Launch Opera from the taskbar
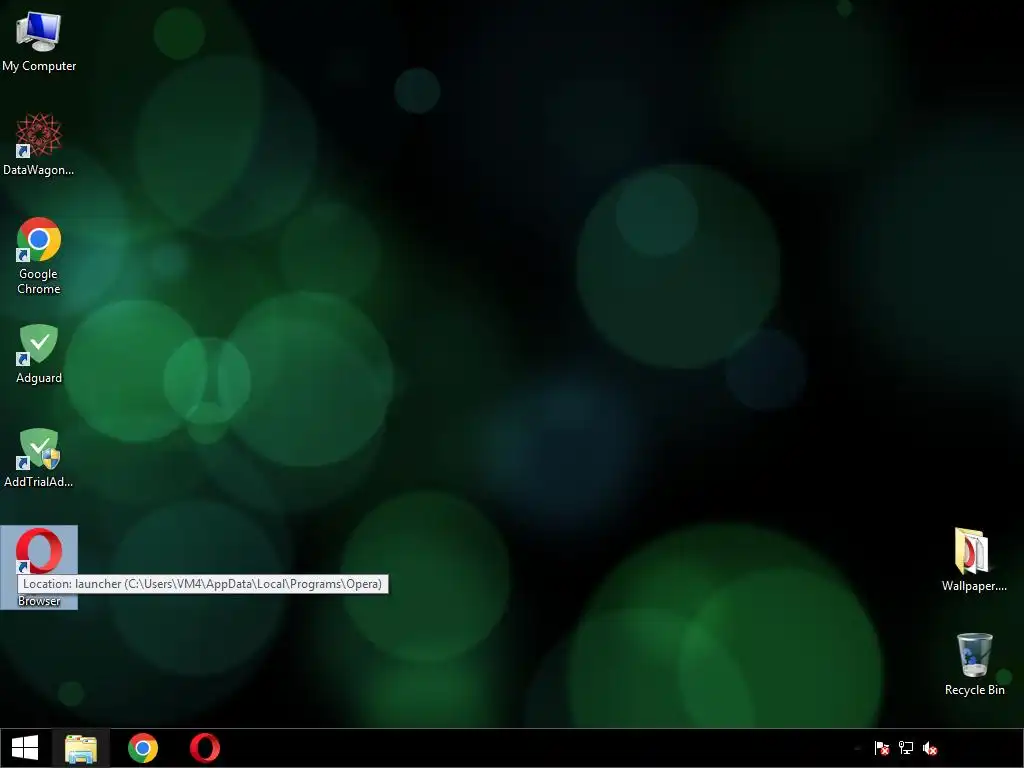The image size is (1024, 768). click(205, 748)
